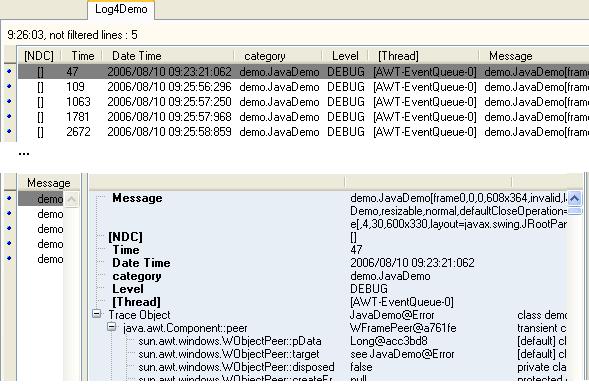Select the log row with time 47
This screenshot has height=384, width=589.
tap(304, 72)
